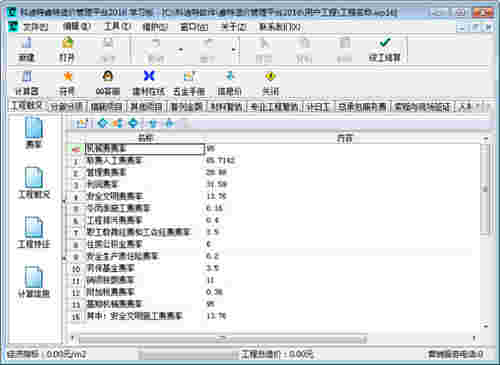Open the 五金手册 handbook icon
The image size is (500, 365).
[x=189, y=83]
